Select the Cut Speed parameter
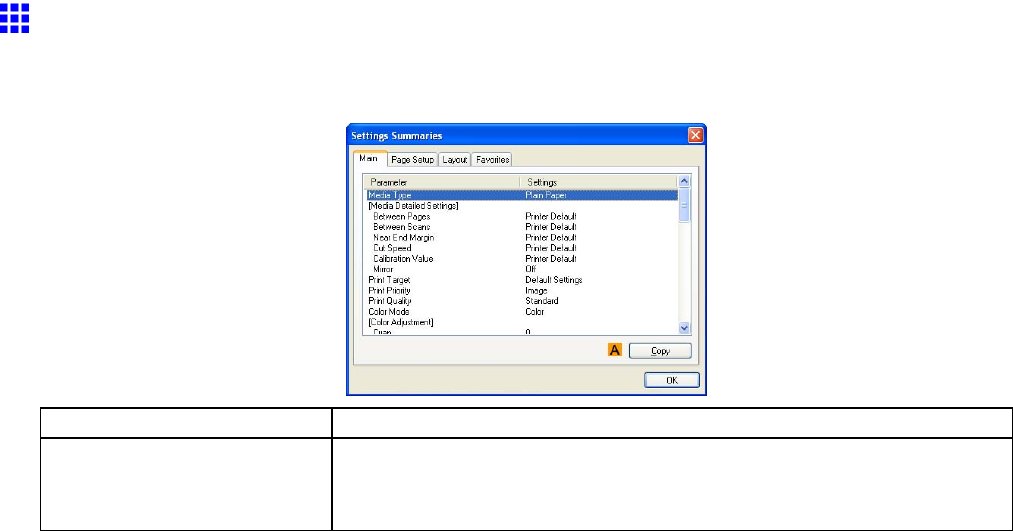Viewport: 1013px width, 531px height. [392, 248]
